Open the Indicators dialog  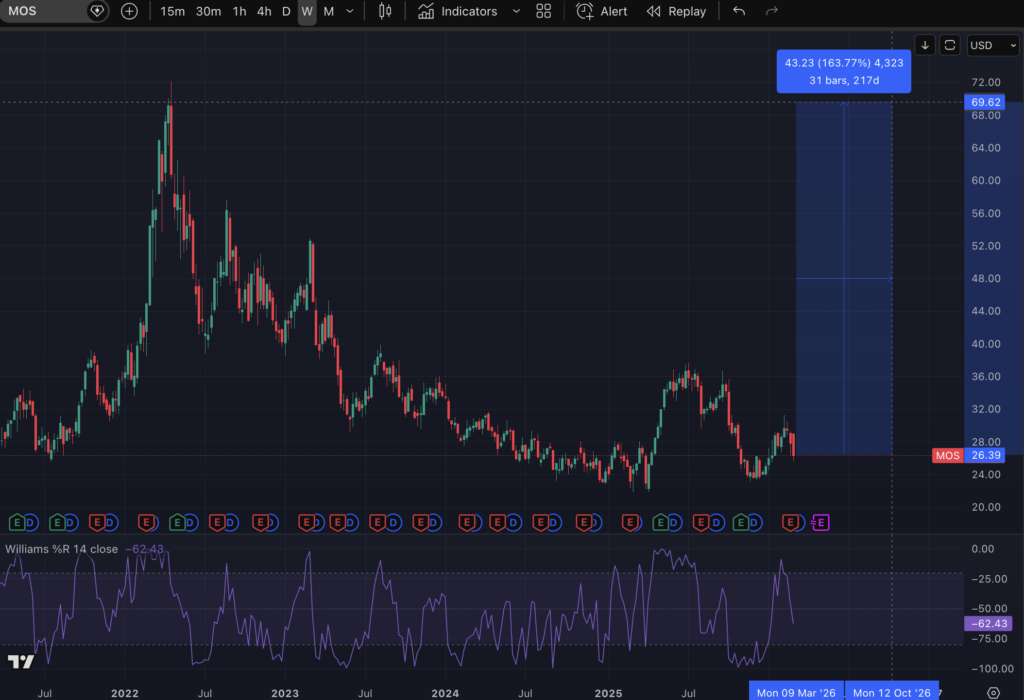click(457, 11)
